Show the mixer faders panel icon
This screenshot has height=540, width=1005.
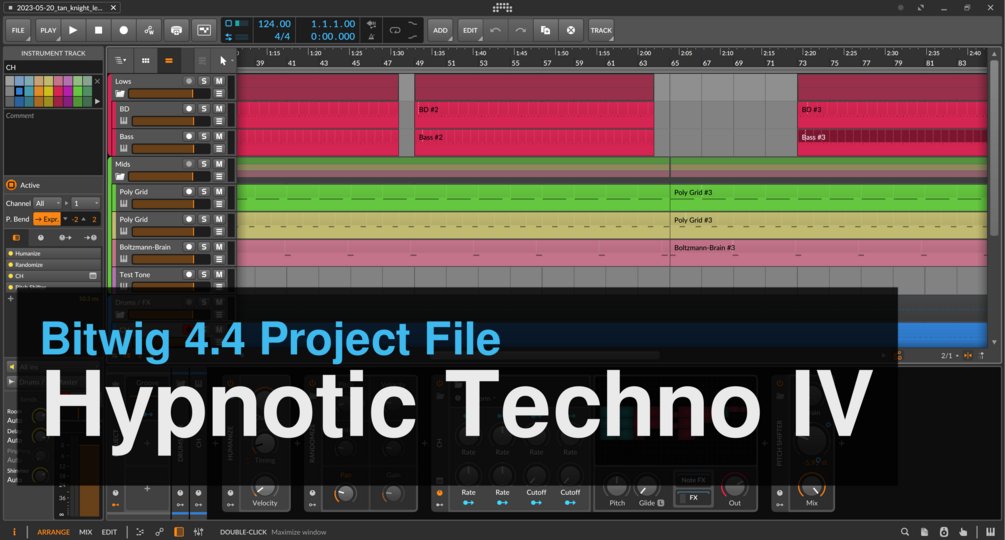[x=199, y=532]
